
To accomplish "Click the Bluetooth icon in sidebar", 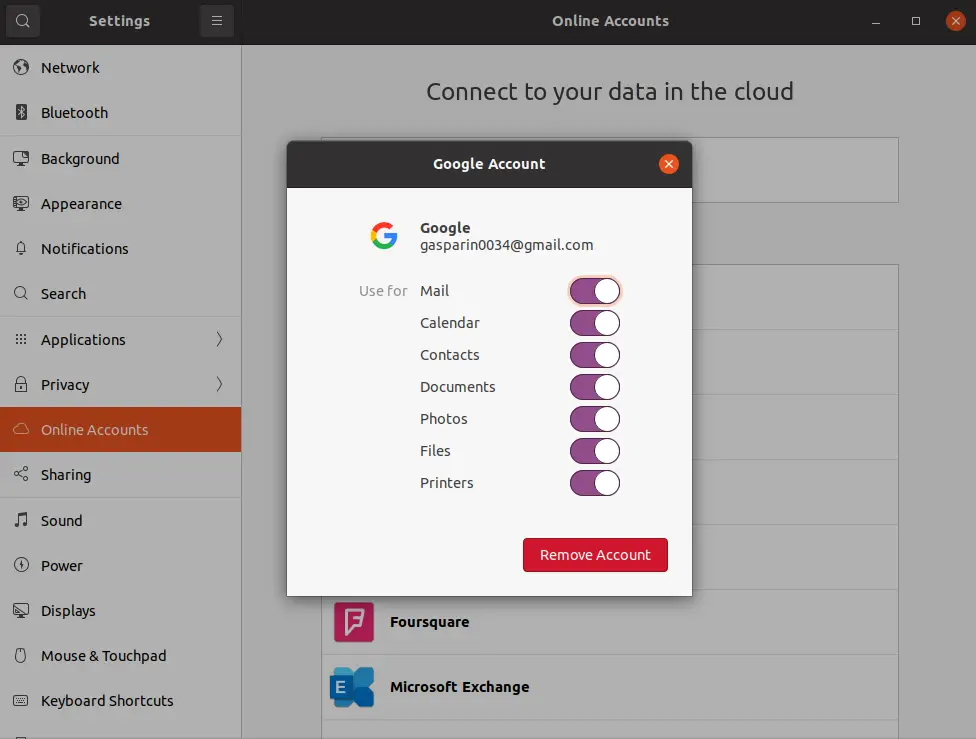I will pyautogui.click(x=21, y=113).
